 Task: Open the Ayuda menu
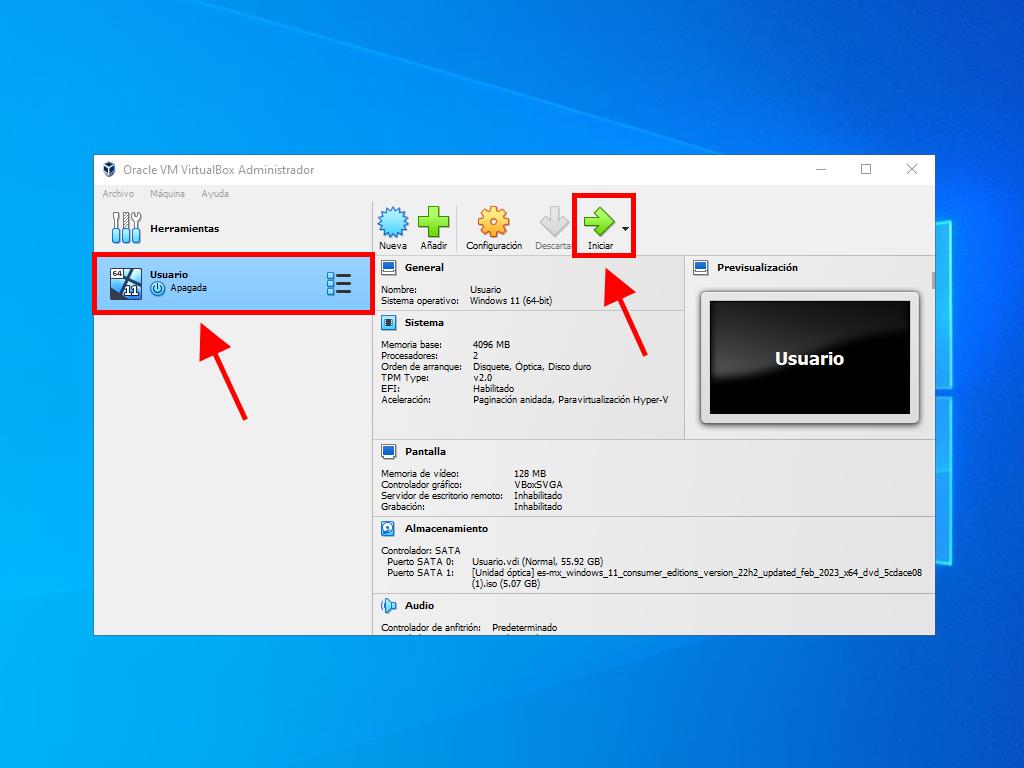(215, 194)
